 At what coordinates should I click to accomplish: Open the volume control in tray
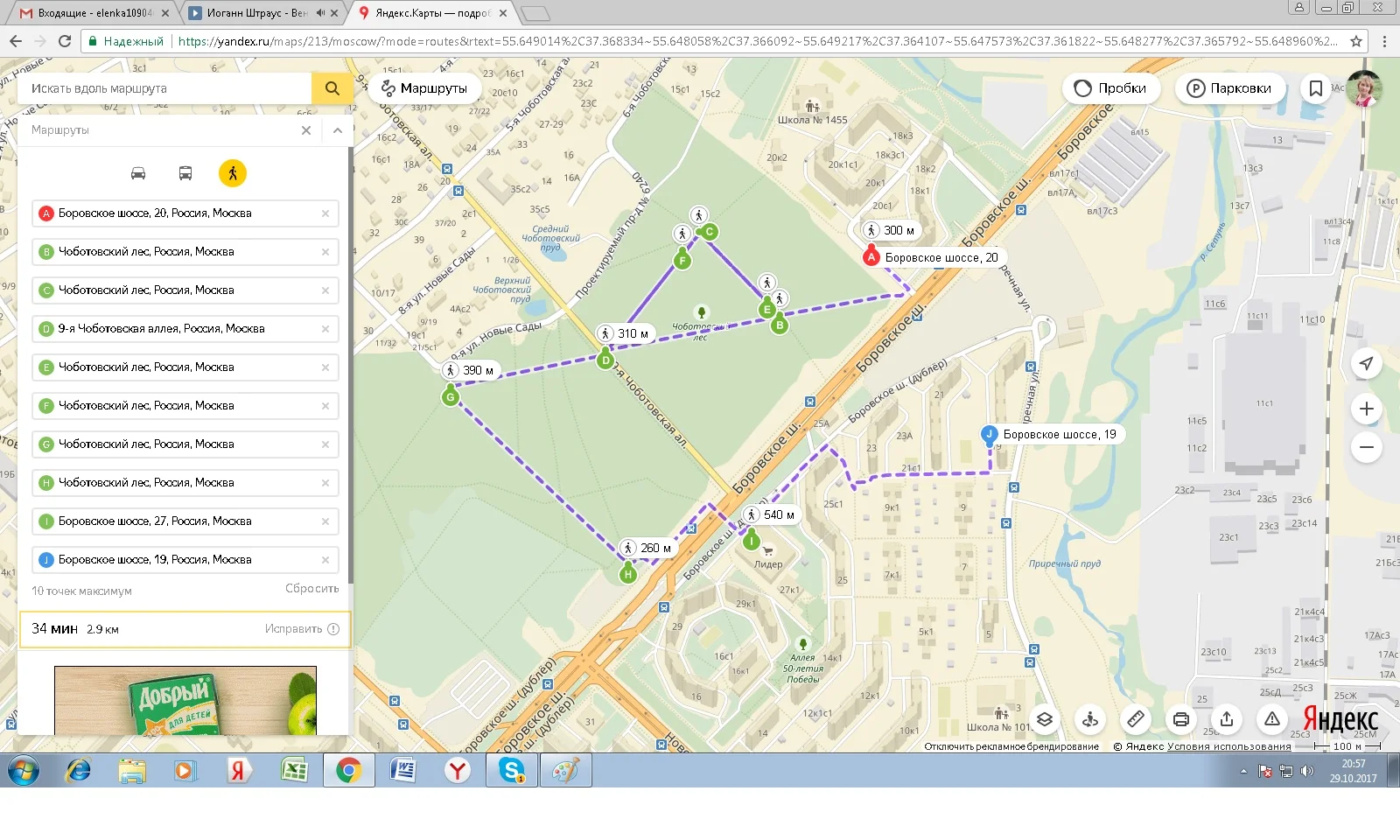click(1307, 771)
